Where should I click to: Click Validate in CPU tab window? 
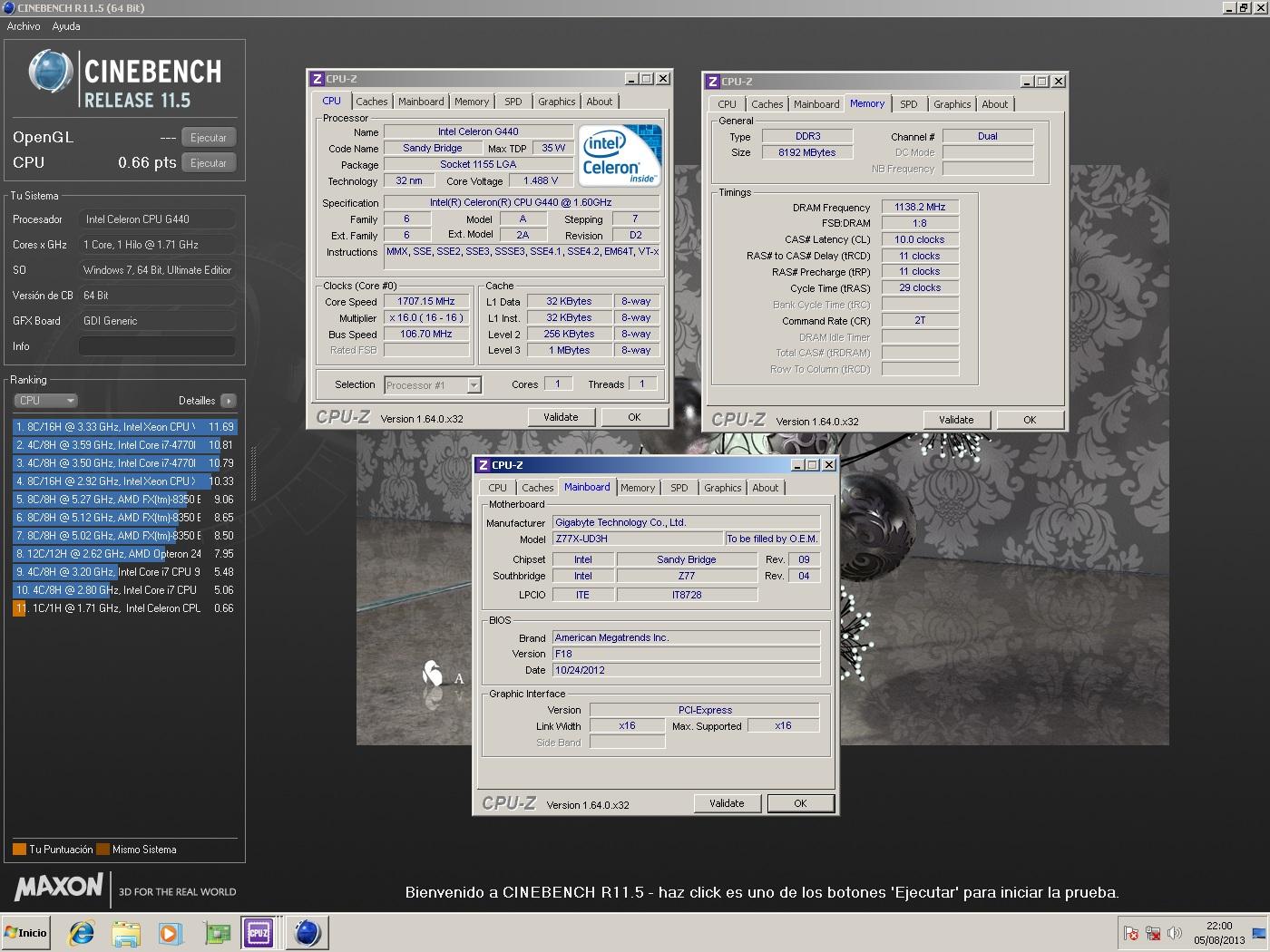tap(561, 417)
